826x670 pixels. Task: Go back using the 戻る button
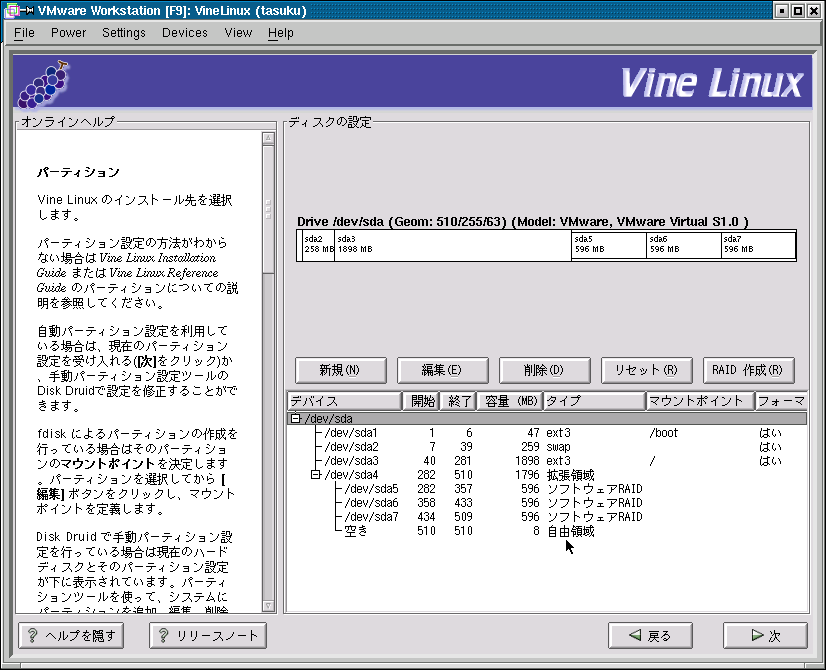[651, 636]
